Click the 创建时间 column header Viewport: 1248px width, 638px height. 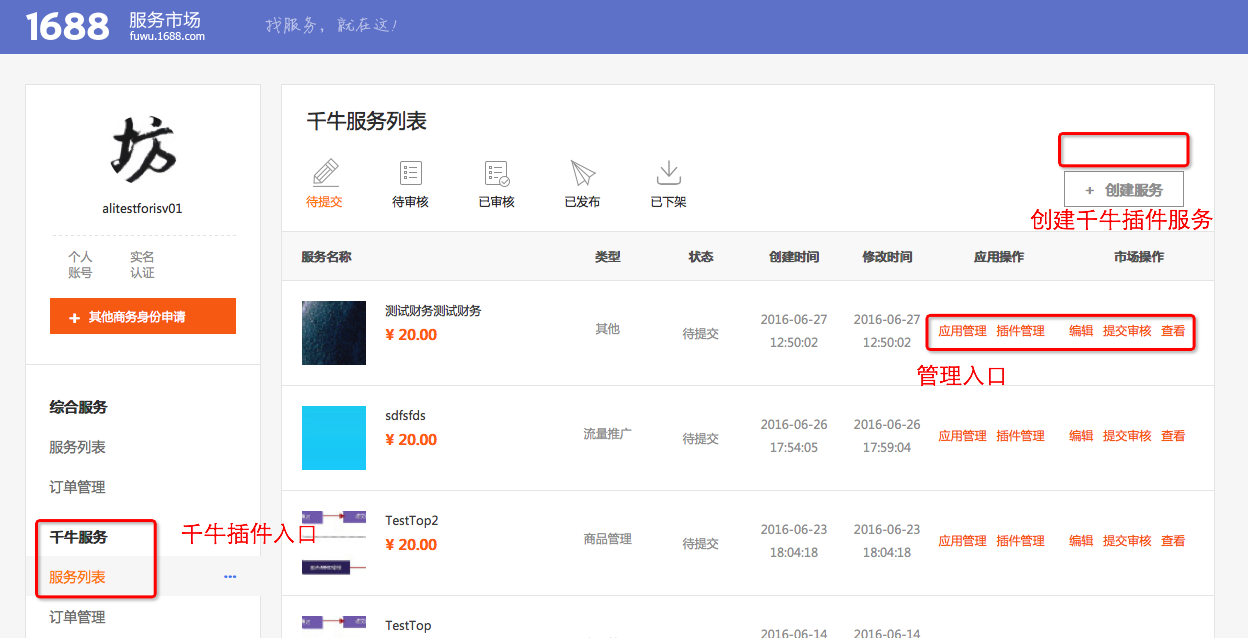click(794, 257)
